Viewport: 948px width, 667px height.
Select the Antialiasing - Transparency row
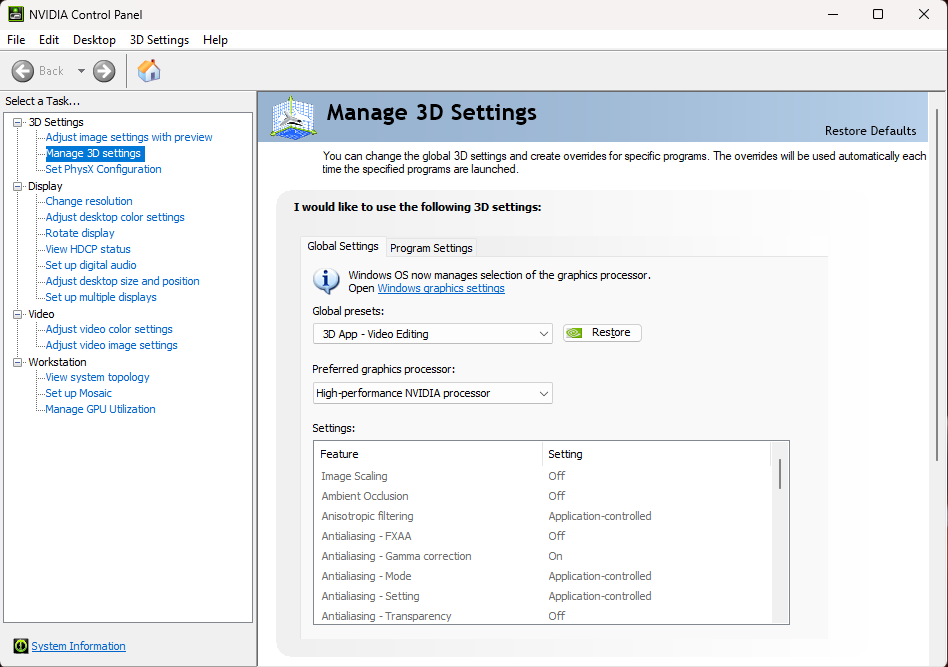coord(542,615)
